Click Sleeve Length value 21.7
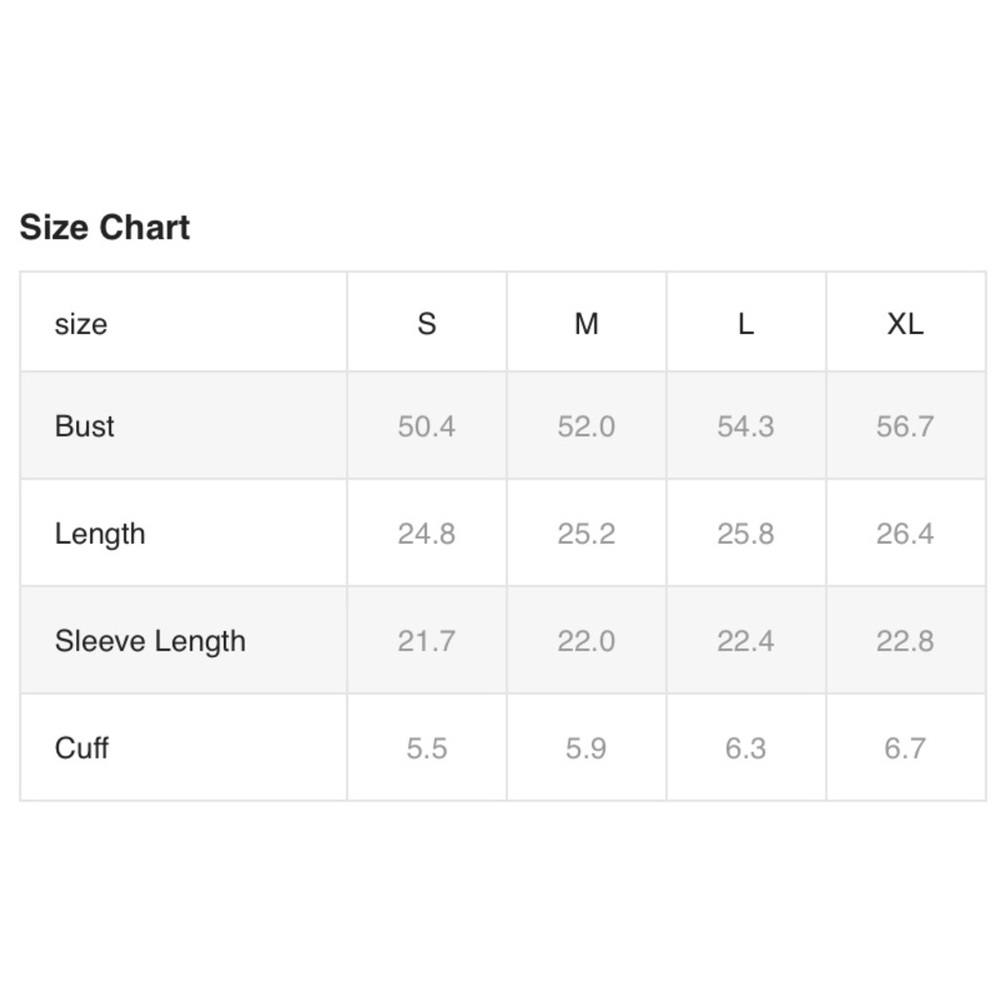This screenshot has width=1000, height=1000. point(427,641)
